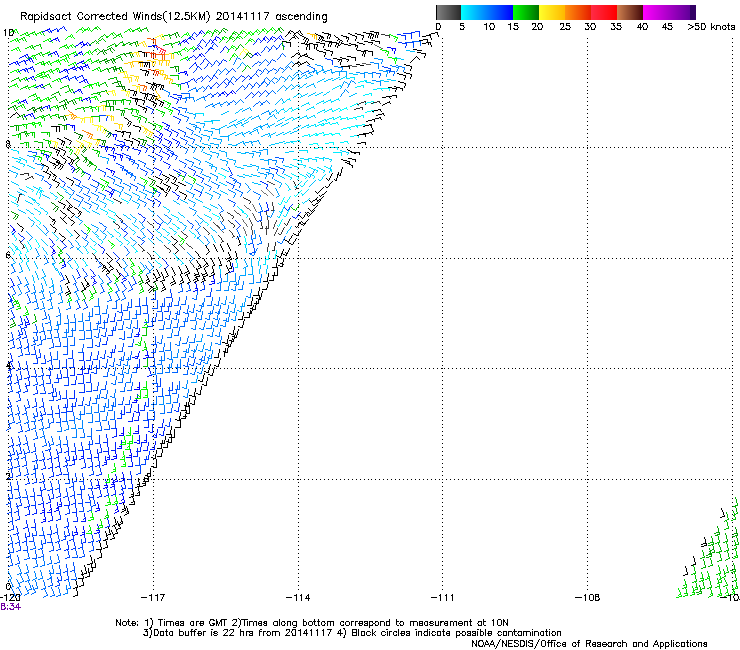
Task: Click the dark purple >50 knots swatch
Action: pyautogui.click(x=693, y=12)
